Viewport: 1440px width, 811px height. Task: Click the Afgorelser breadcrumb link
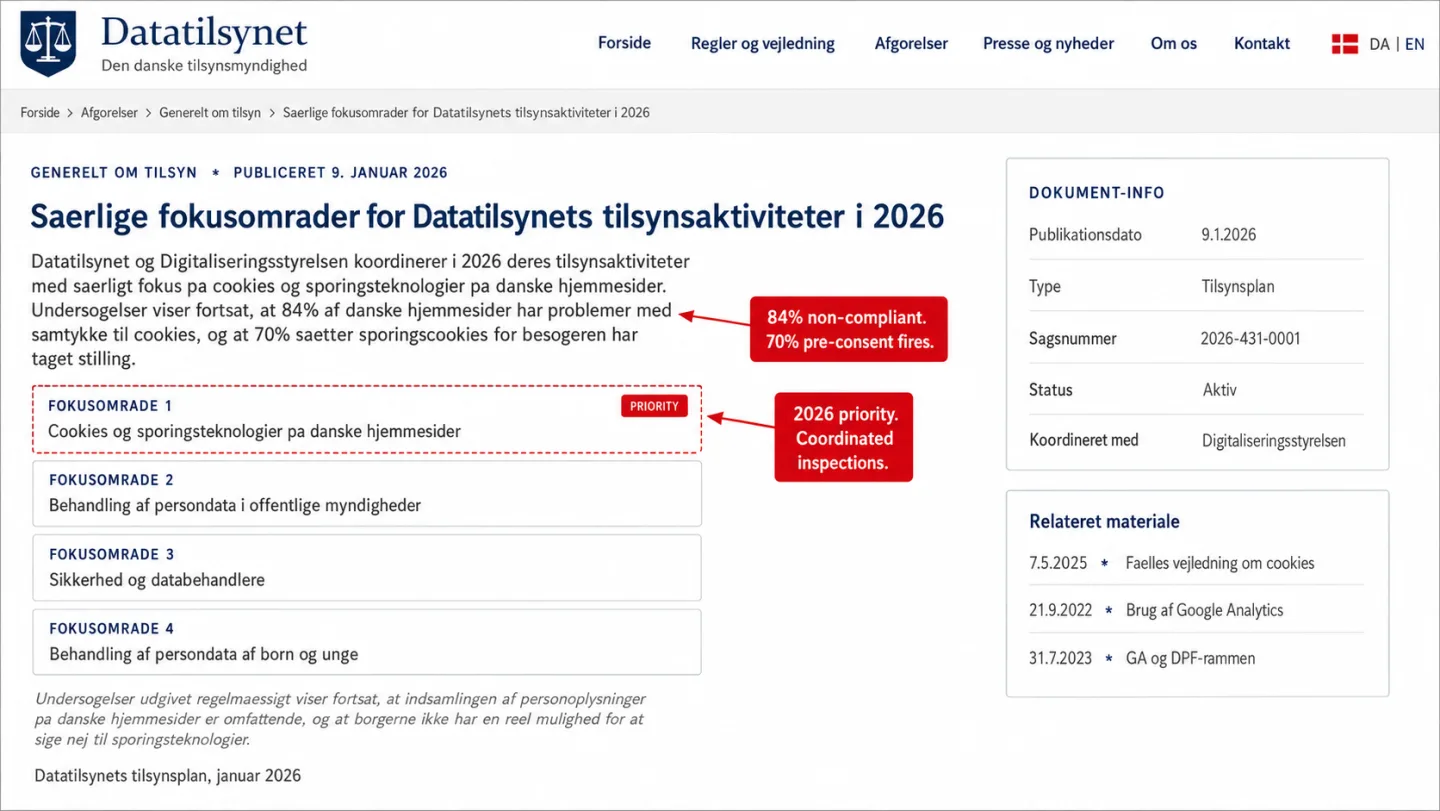(x=109, y=113)
